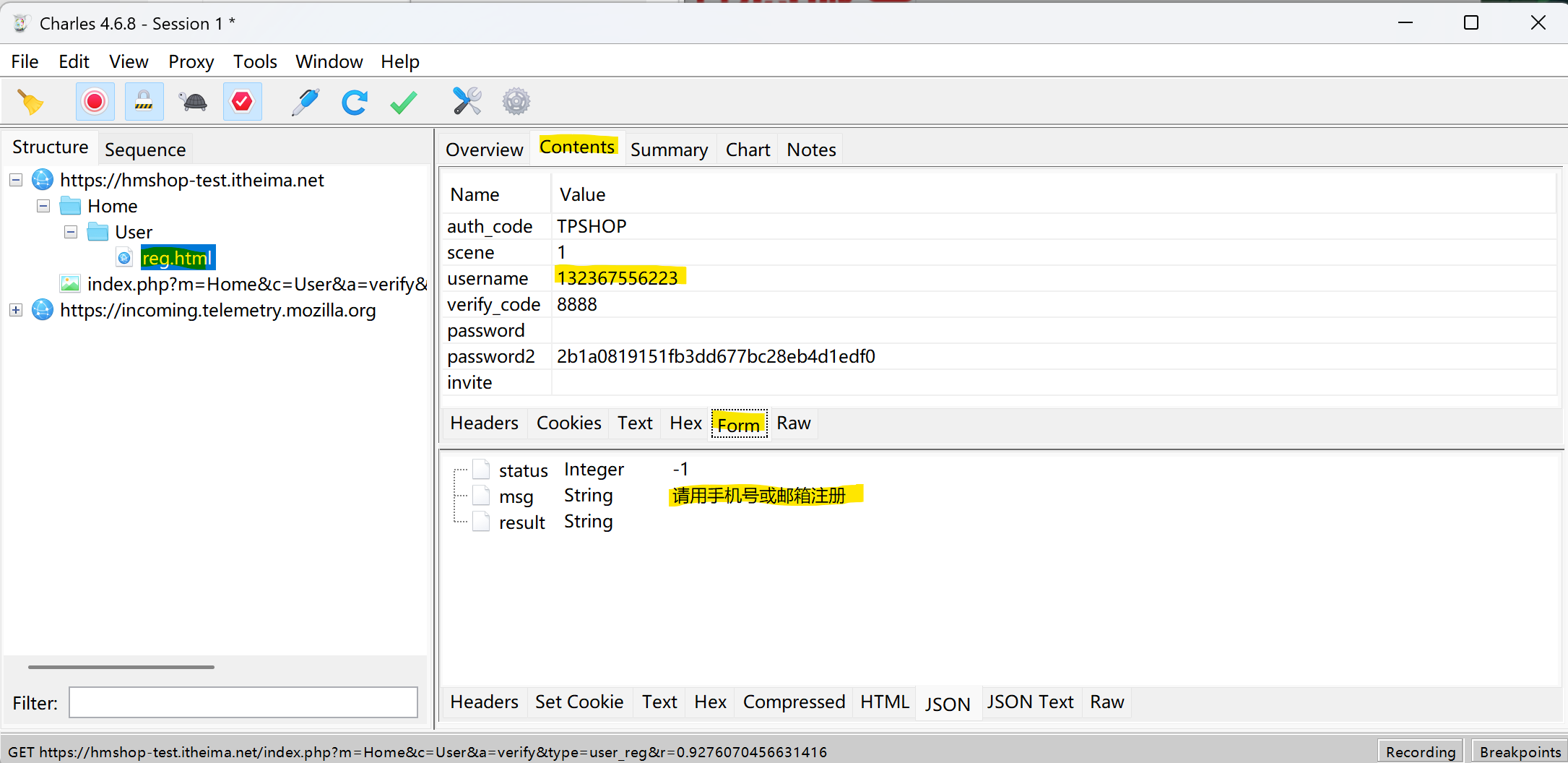Select the auth_code TPSHOP row
The height and width of the screenshot is (763, 1568).
point(1000,226)
